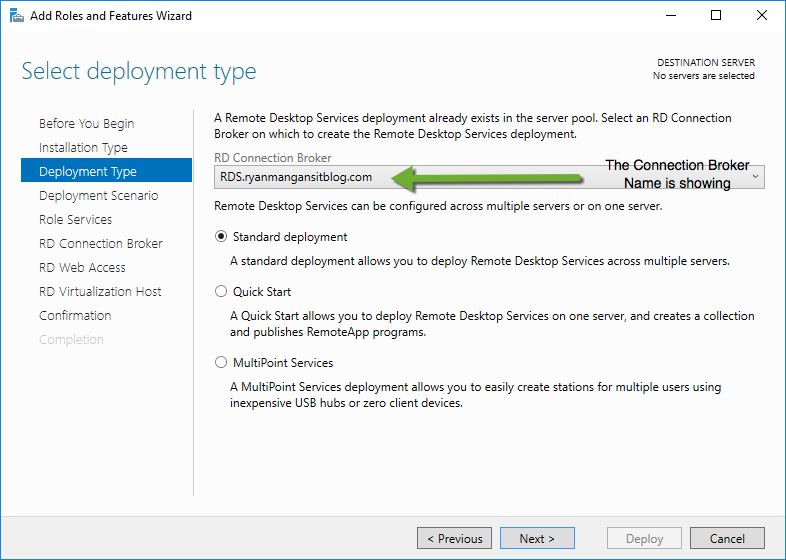Click the 'DESTINATION SERVER' label

(x=706, y=63)
